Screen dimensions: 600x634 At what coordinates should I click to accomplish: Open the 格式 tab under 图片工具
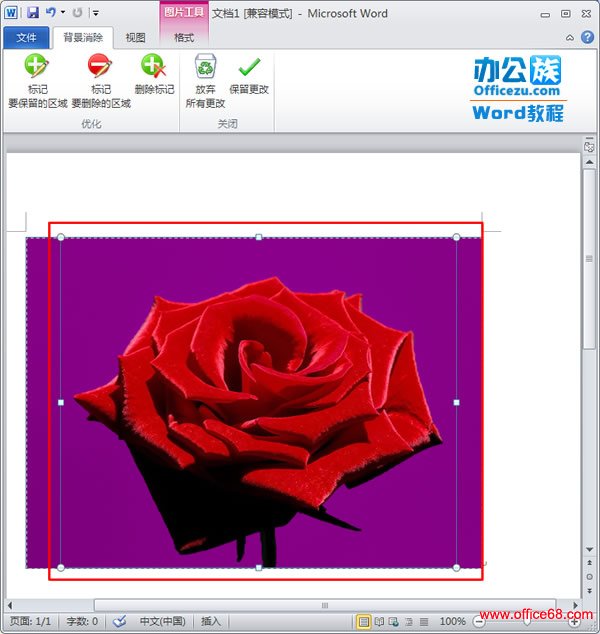tap(184, 38)
